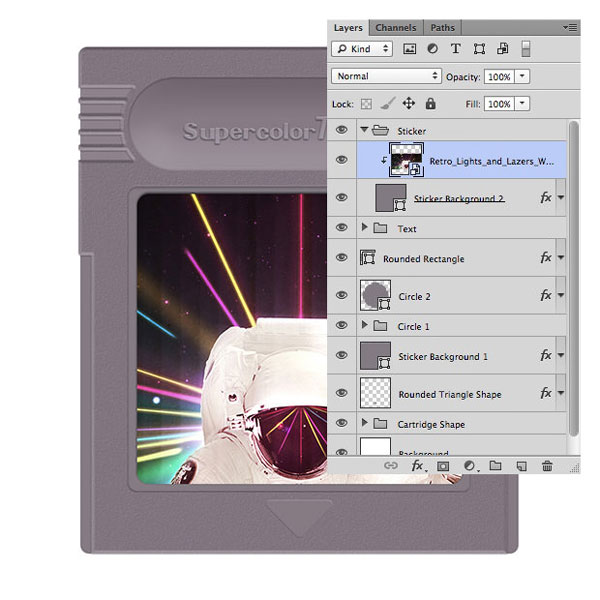Toggle layer filtering switch on or off
This screenshot has width=600, height=600.
tap(526, 49)
